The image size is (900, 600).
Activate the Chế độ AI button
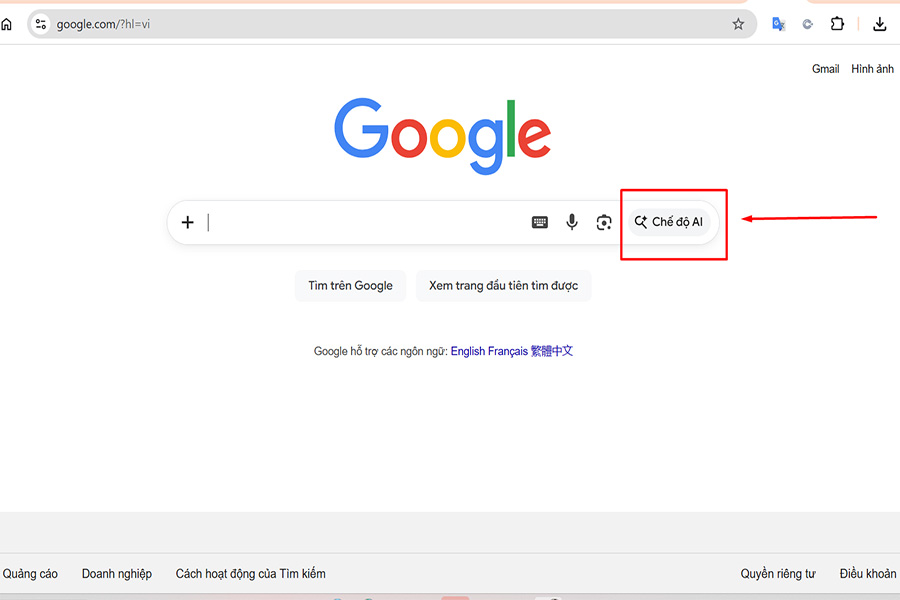coord(669,222)
